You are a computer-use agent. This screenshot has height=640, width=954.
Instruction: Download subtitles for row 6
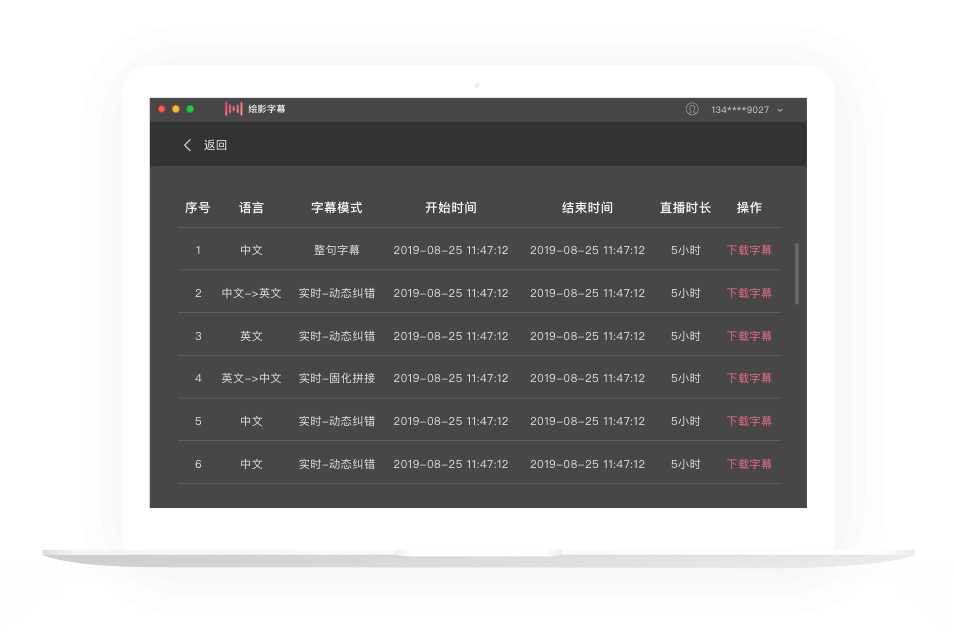pos(749,464)
